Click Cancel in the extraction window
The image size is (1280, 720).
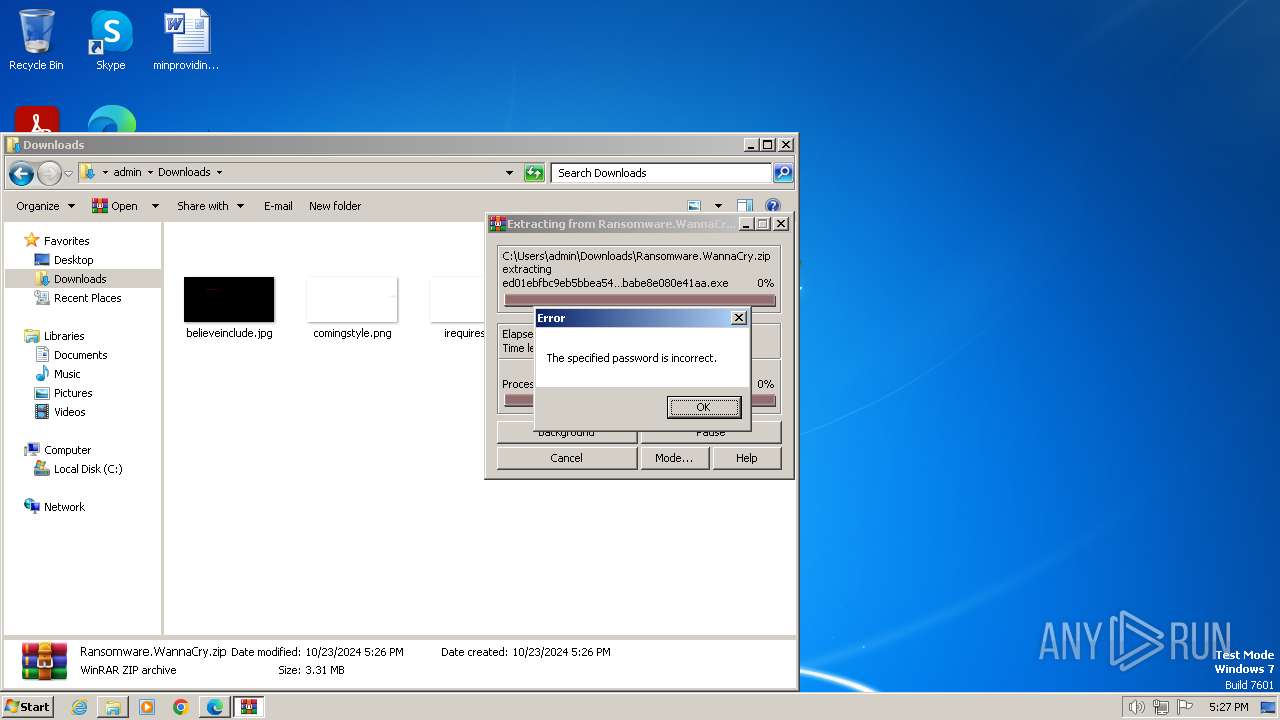click(566, 458)
